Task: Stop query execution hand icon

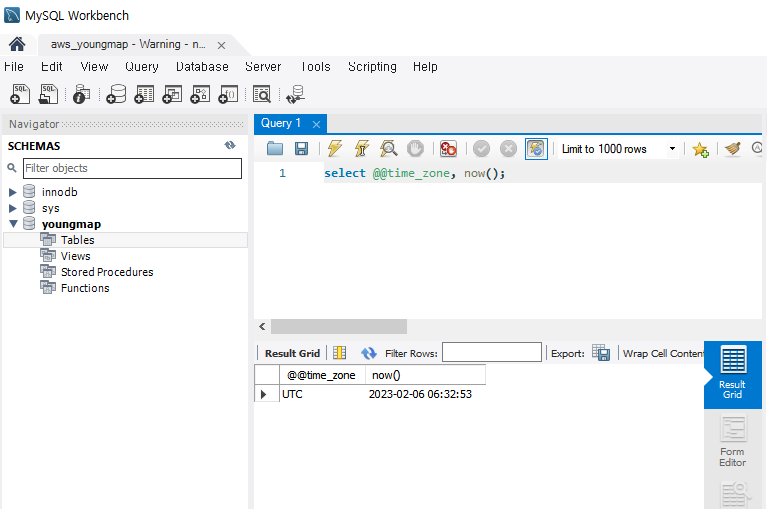Action: pyautogui.click(x=415, y=148)
